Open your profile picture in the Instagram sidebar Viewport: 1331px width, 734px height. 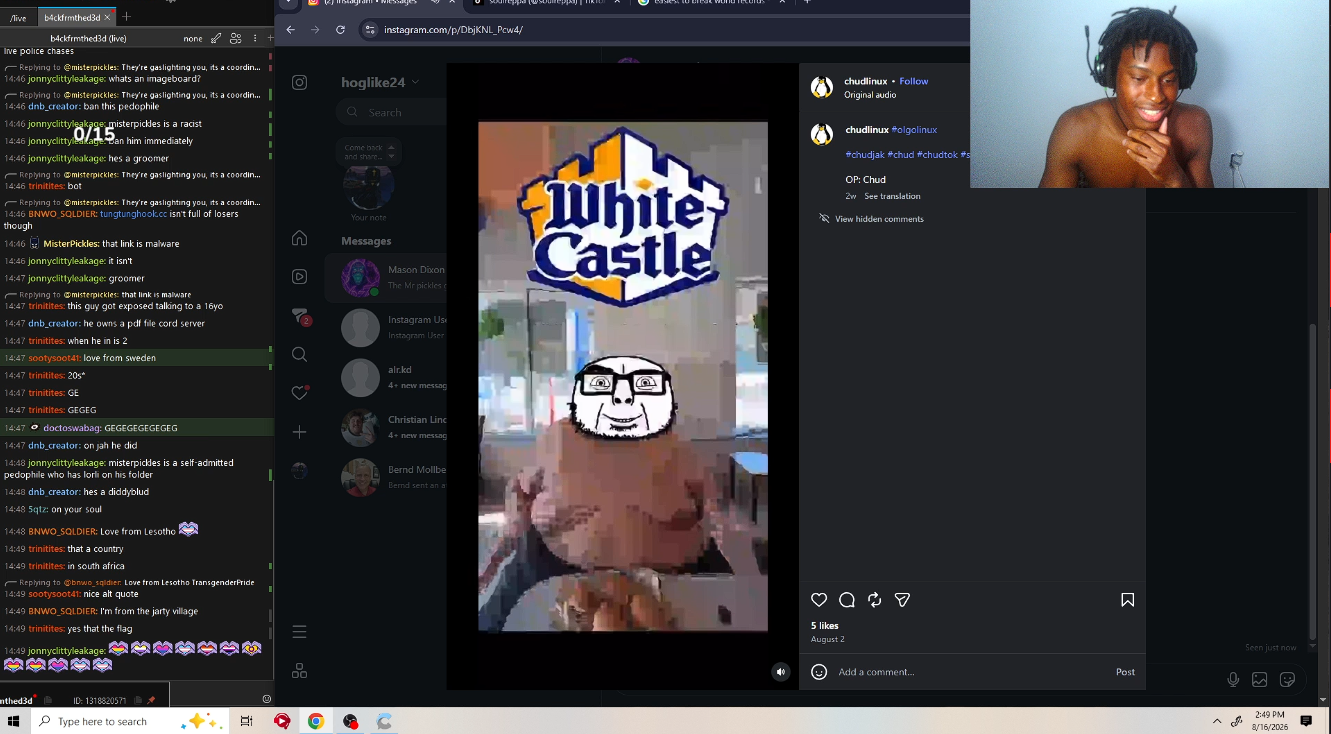(299, 471)
